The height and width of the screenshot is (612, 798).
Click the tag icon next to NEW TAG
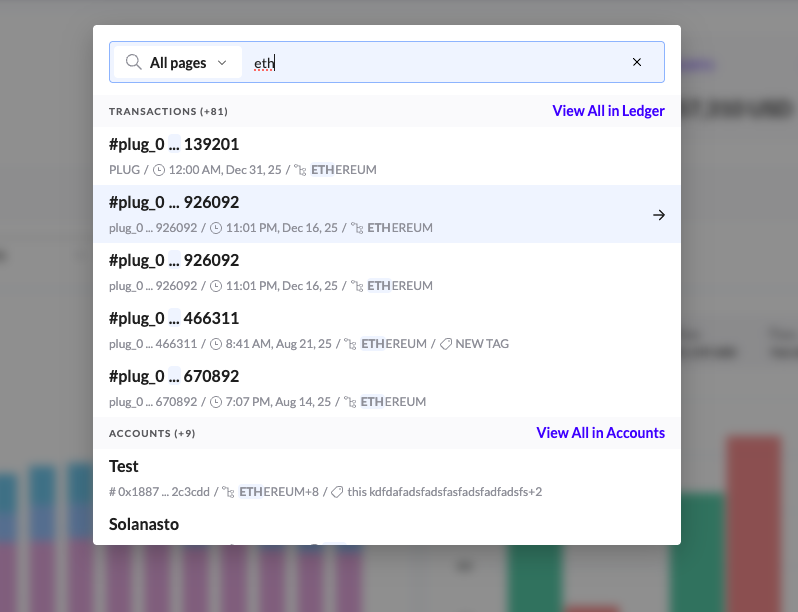[446, 344]
